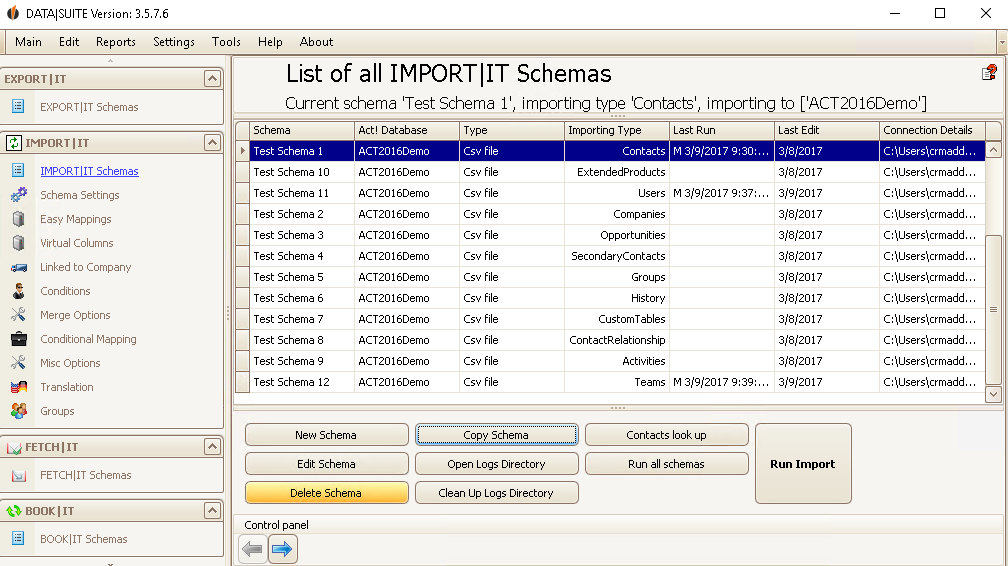Click the Groups people icon
1008x566 pixels.
(19, 410)
